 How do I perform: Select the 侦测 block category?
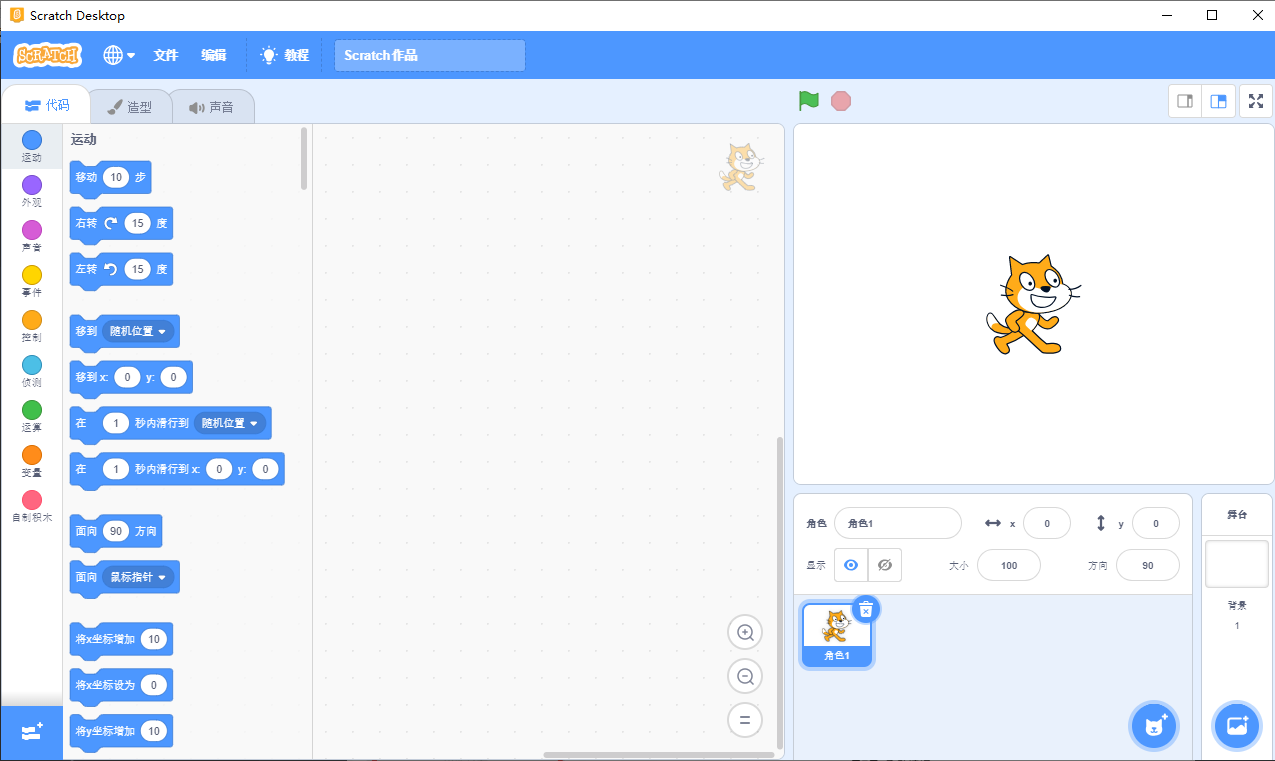click(32, 371)
